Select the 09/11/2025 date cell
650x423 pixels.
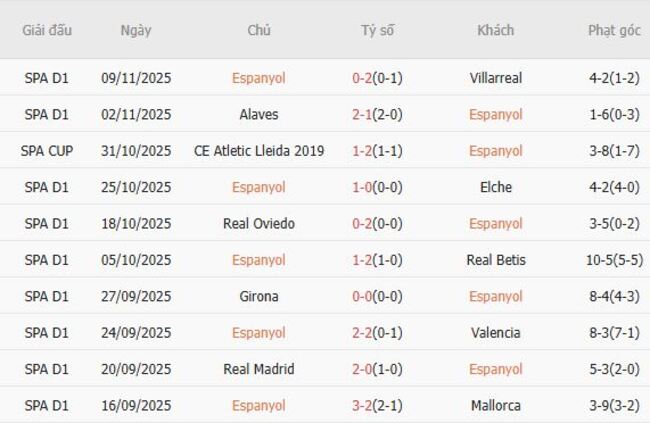pyautogui.click(x=136, y=78)
